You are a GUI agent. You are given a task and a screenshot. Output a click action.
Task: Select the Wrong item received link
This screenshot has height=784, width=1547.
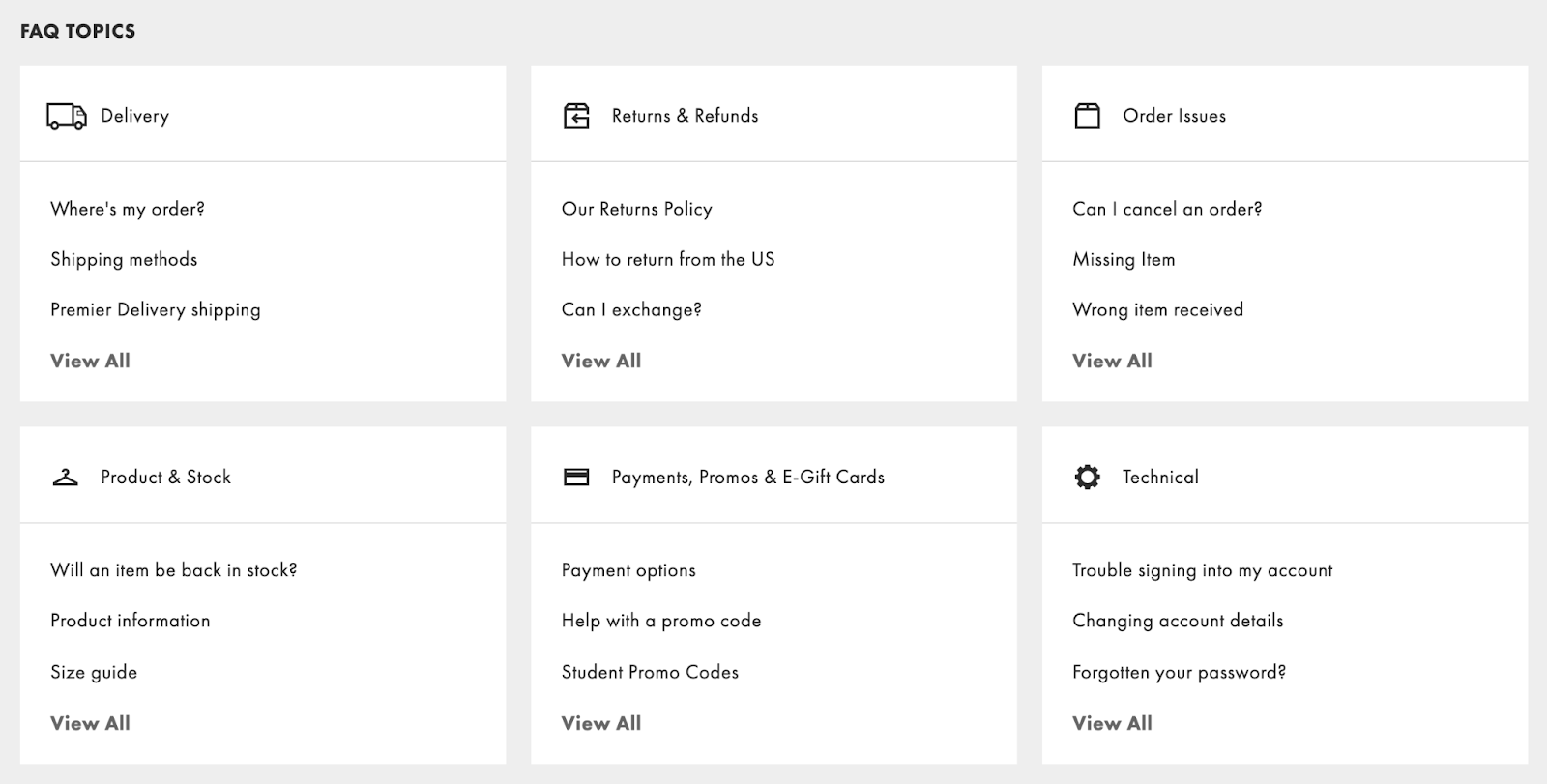point(1157,309)
